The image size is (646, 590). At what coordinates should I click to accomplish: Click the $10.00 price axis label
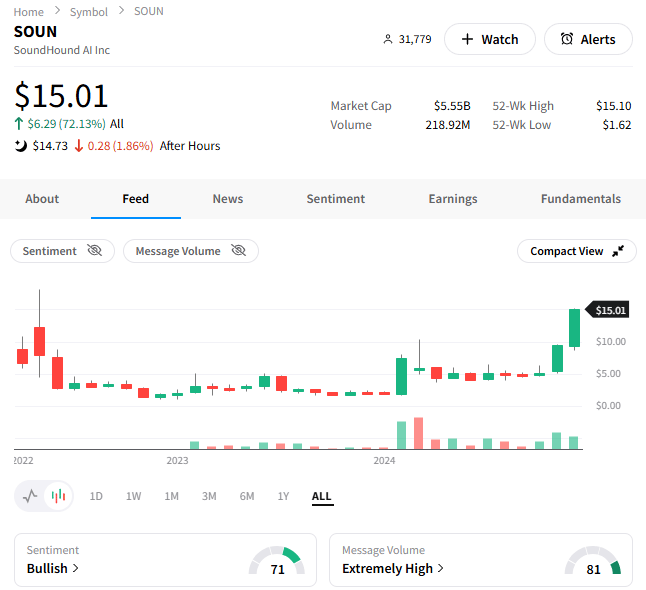point(611,342)
